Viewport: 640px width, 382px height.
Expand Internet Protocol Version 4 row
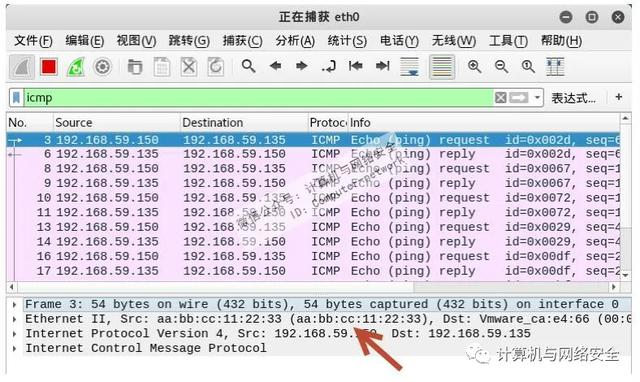point(15,334)
